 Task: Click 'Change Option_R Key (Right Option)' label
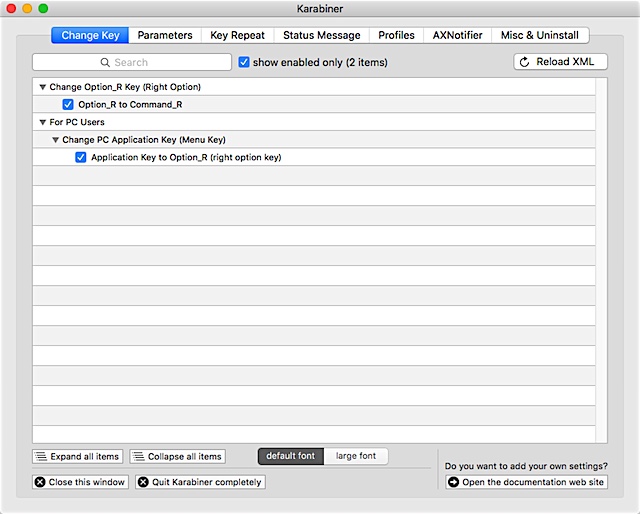click(125, 87)
